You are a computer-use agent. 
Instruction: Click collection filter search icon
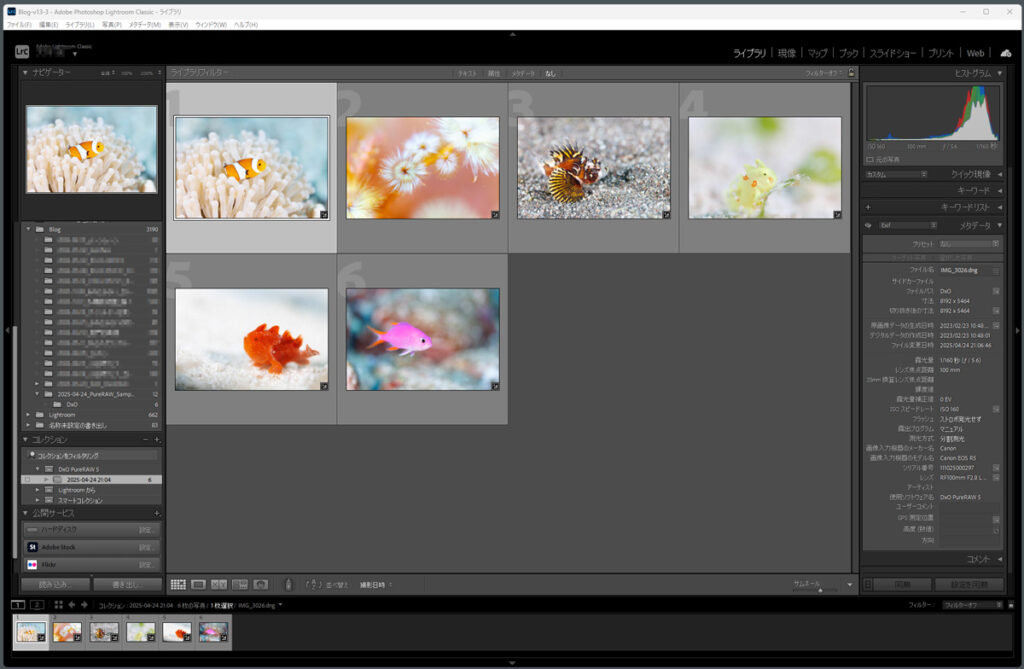click(32, 455)
